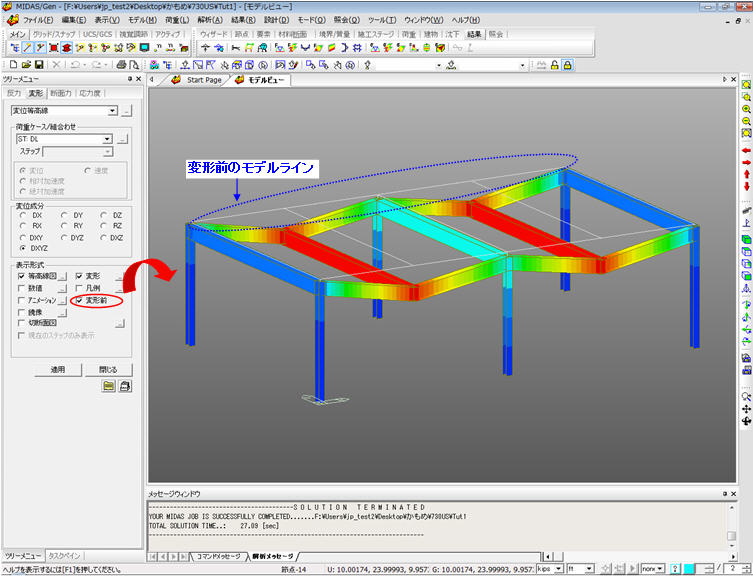
Task: Click the red down pan arrow icon
Action: tap(746, 186)
